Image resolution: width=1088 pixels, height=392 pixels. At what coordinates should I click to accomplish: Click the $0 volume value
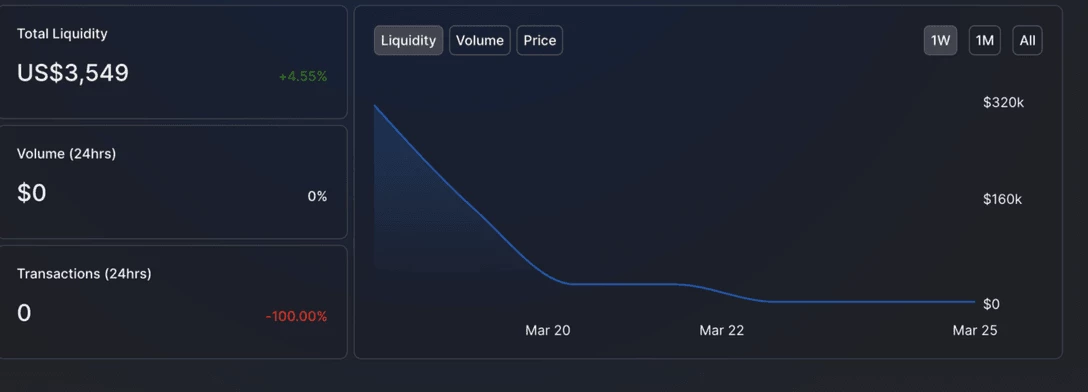(x=31, y=193)
